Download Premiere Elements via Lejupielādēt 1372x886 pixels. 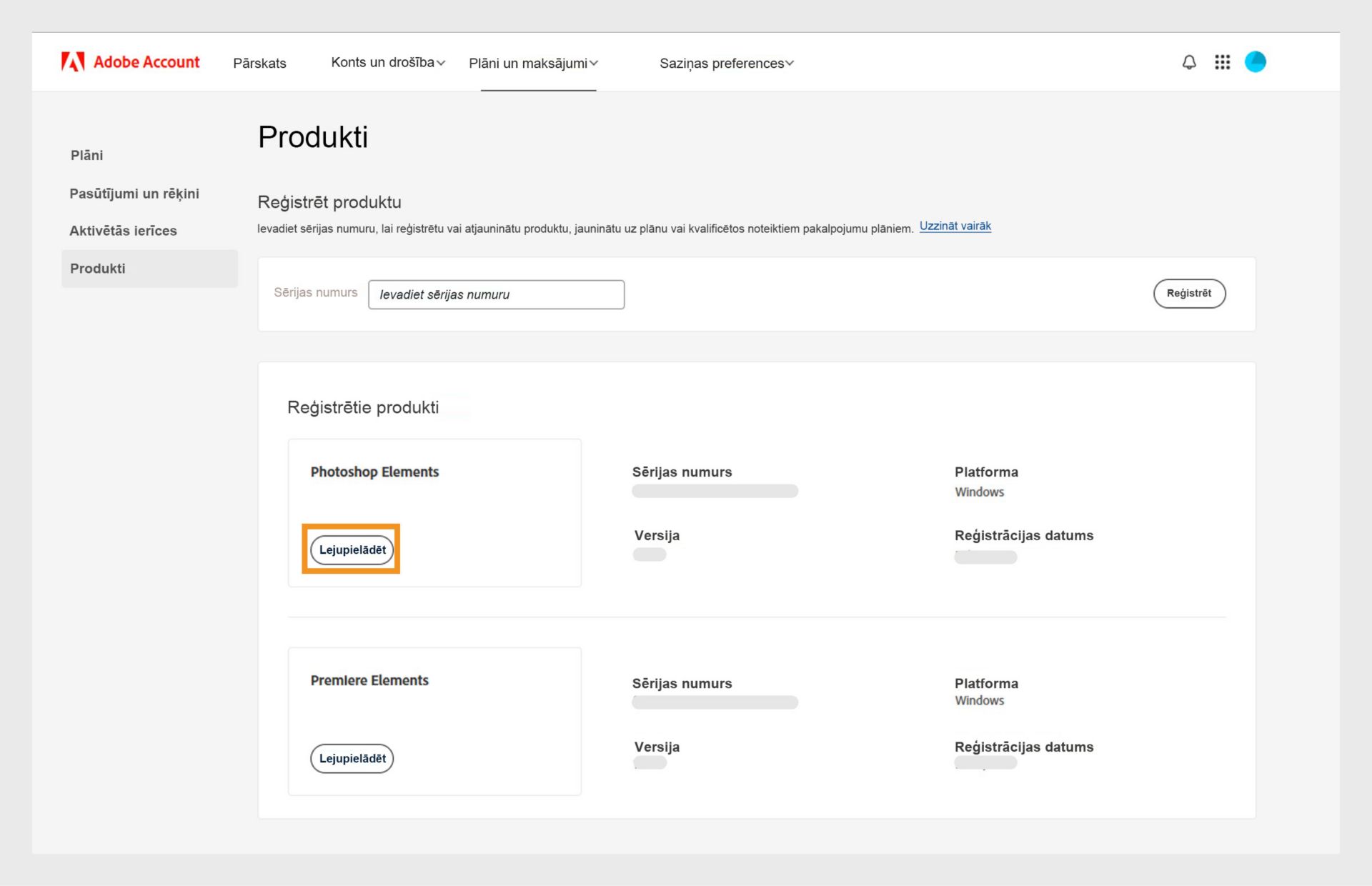click(352, 758)
